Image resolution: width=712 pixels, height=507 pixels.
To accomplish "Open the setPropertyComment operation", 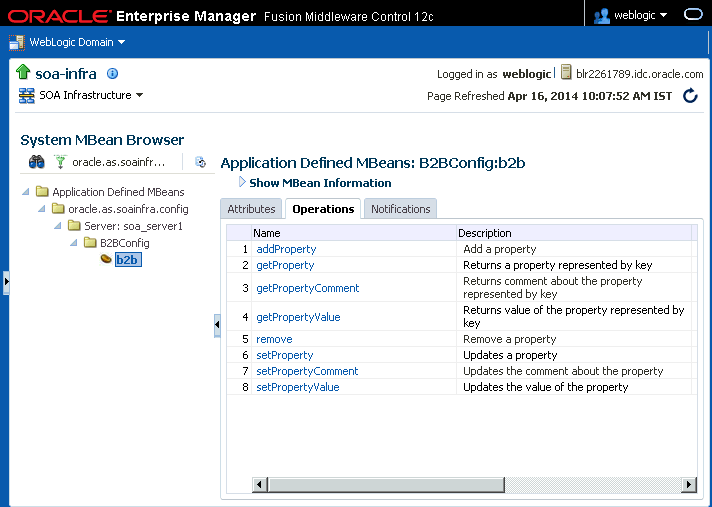I will 307,371.
